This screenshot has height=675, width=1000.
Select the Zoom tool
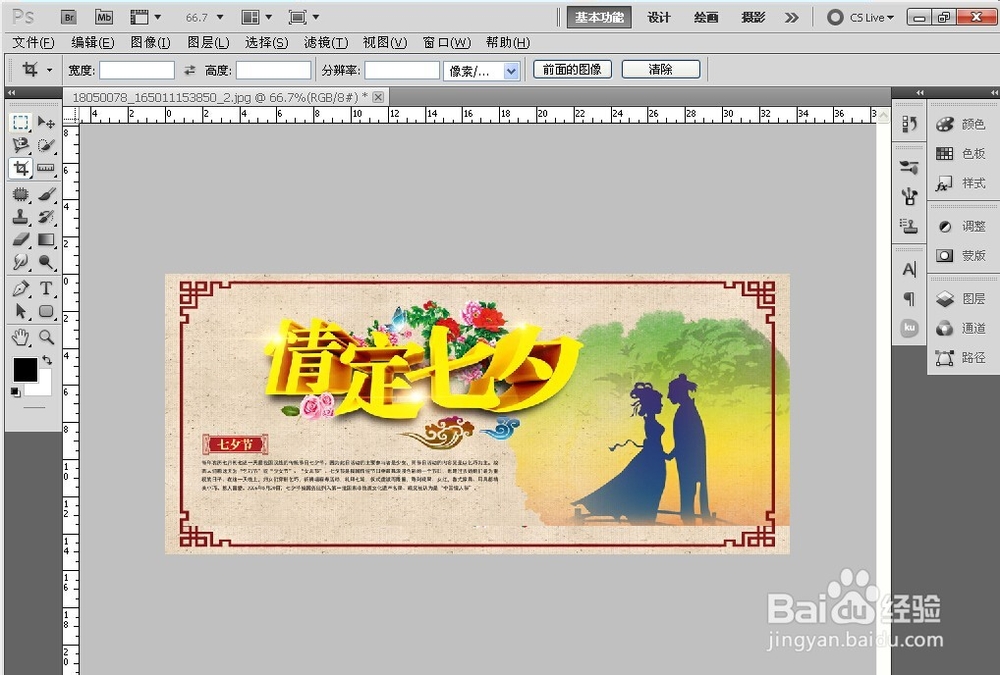(46, 338)
